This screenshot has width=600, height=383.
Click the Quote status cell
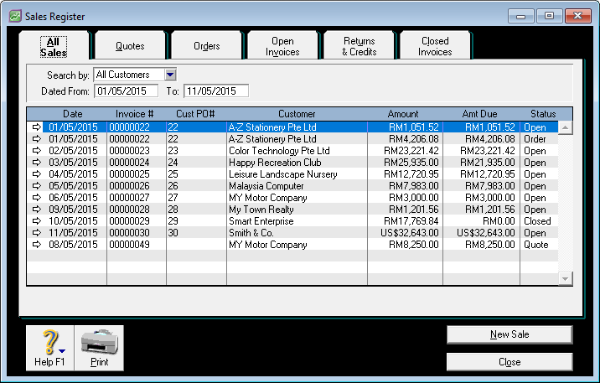[536, 245]
